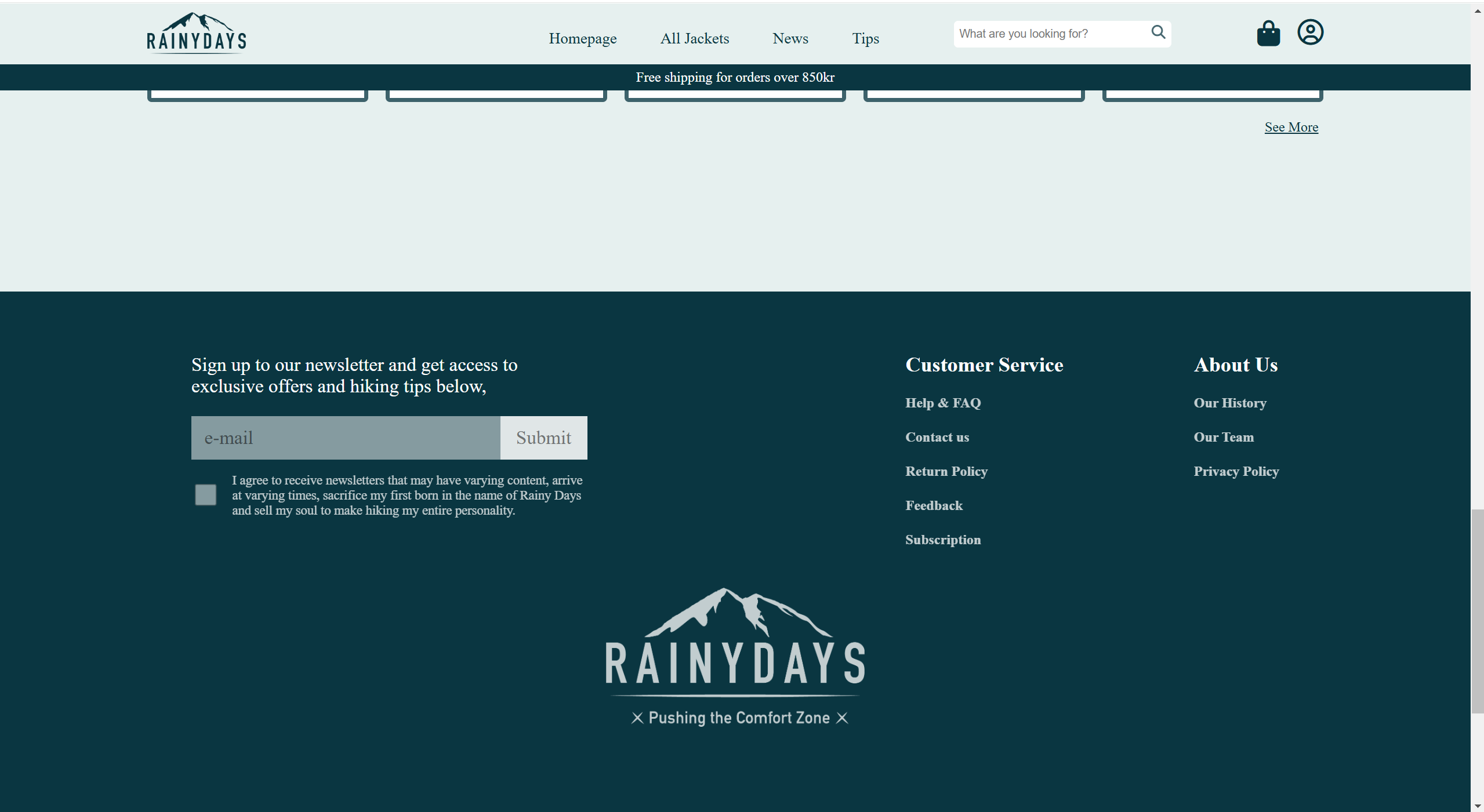1484x812 pixels.
Task: Scroll down using the right scrollbar
Action: (x=1477, y=805)
